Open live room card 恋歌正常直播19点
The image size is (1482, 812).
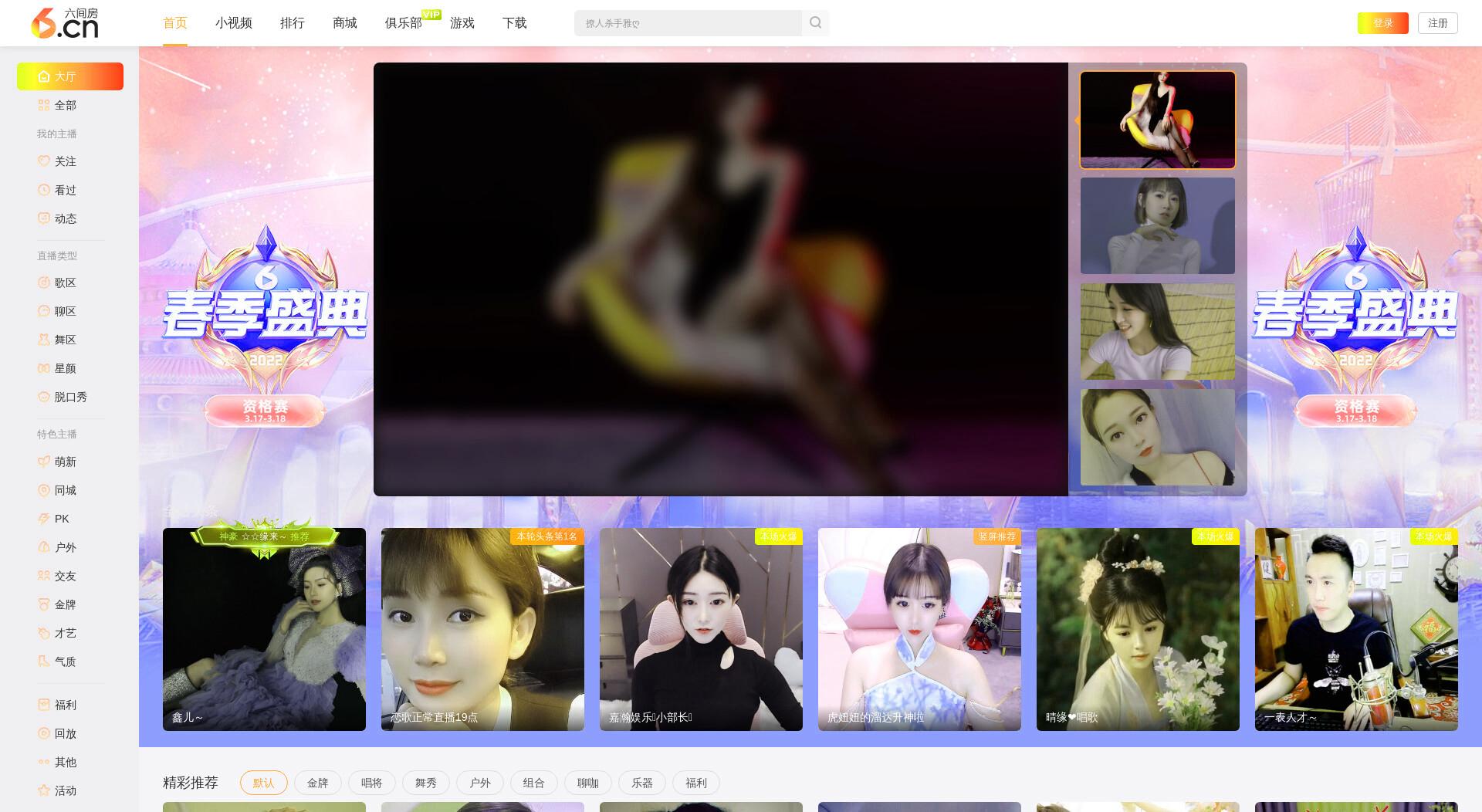(482, 629)
